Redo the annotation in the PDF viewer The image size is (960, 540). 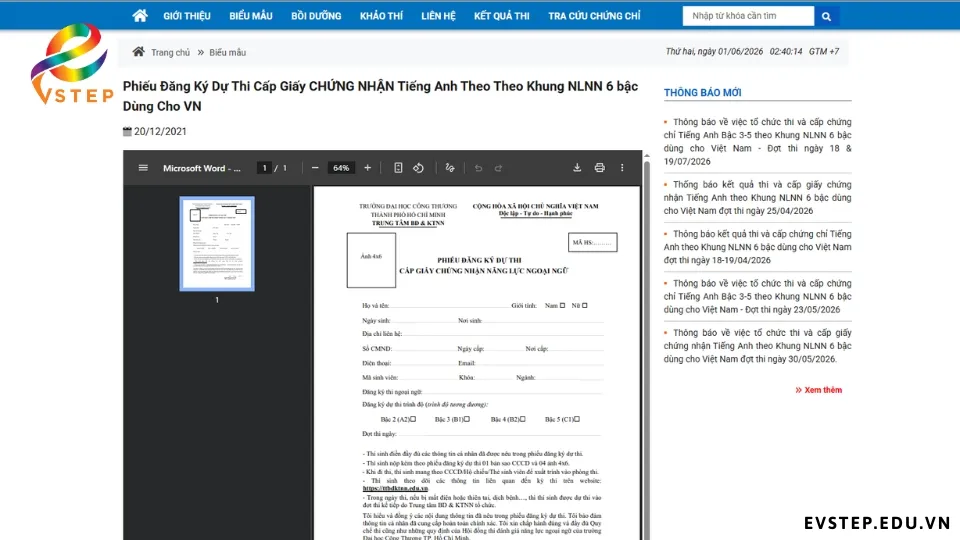point(498,168)
